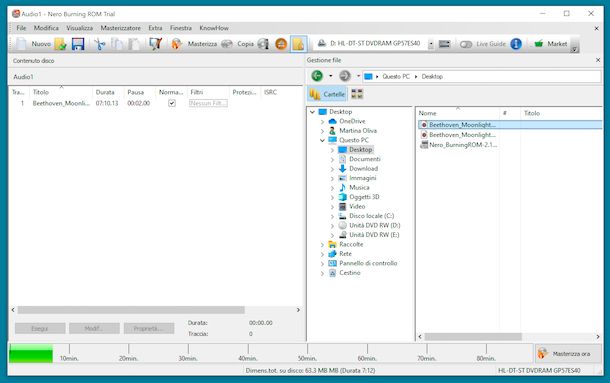610x383 pixels.
Task: Expand the Disco locale (C:) node
Action: click(x=332, y=216)
